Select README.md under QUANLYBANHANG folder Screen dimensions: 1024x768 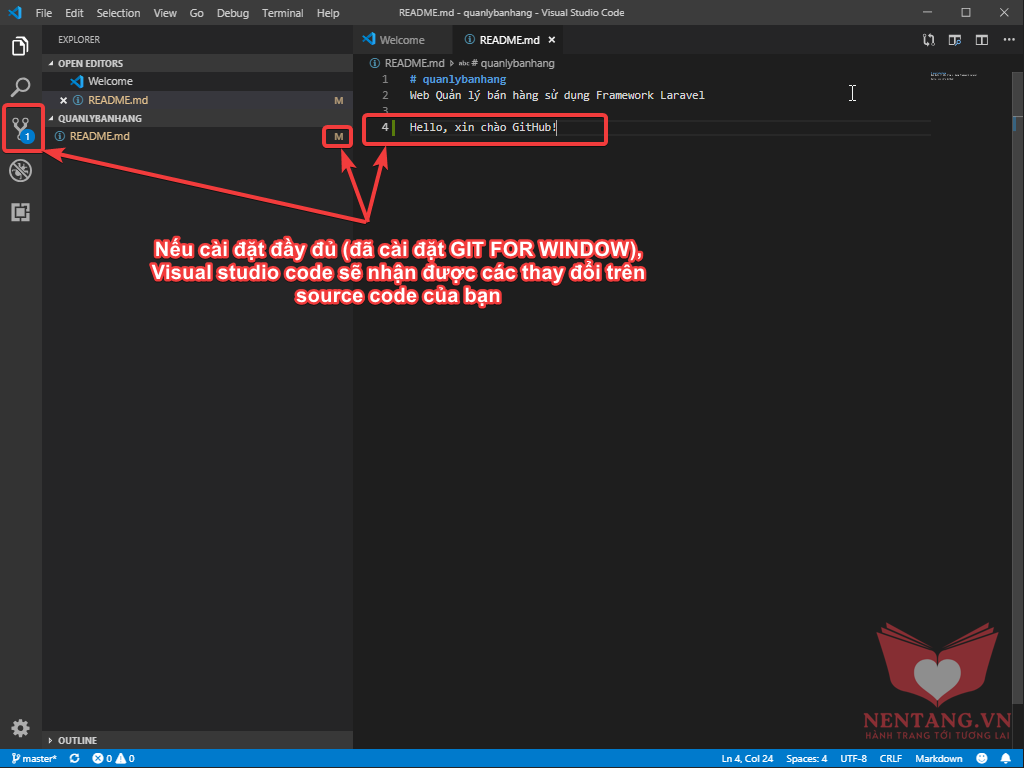coord(99,136)
